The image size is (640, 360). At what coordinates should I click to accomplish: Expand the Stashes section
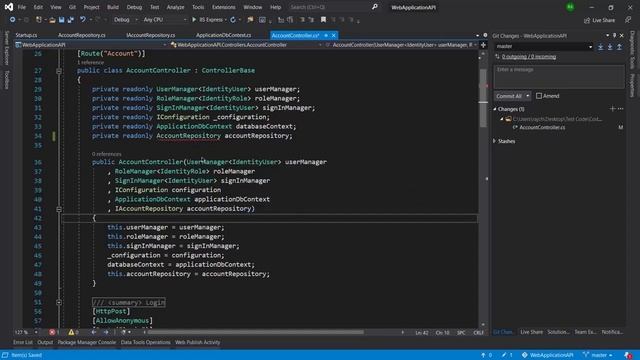click(x=495, y=141)
